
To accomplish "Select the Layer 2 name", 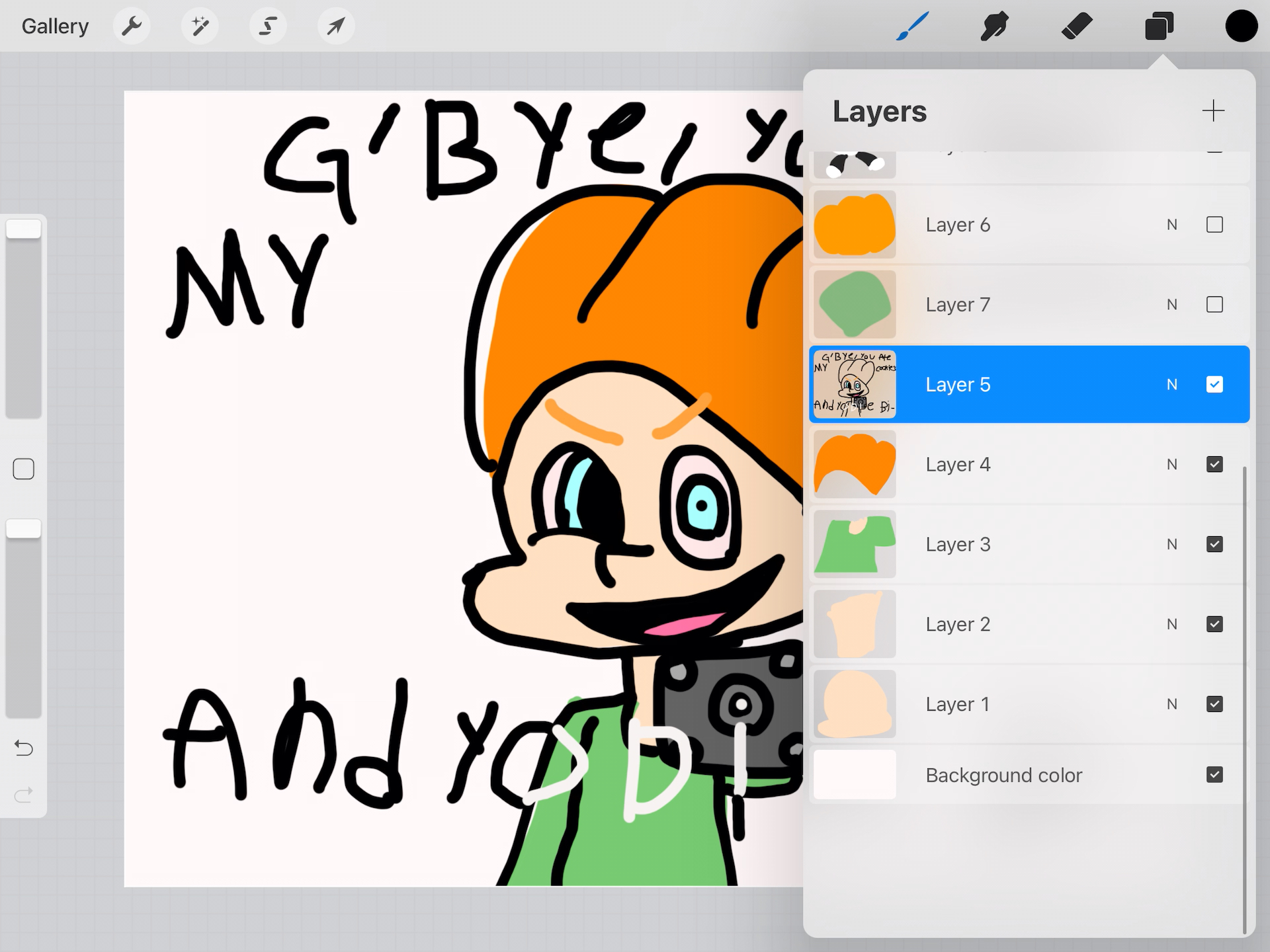I will click(958, 624).
